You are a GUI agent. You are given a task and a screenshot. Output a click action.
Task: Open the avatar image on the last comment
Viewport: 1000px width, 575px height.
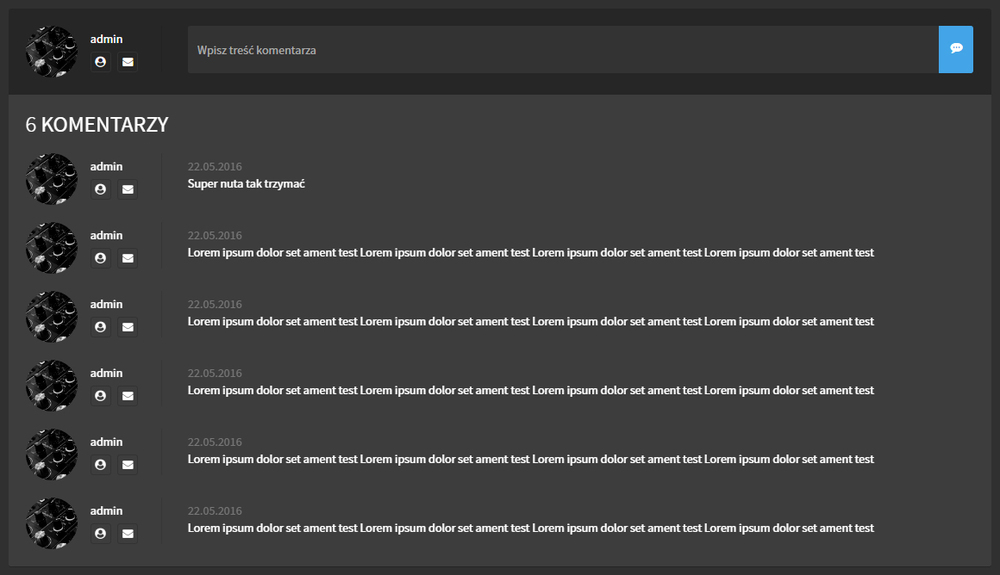tap(51, 524)
